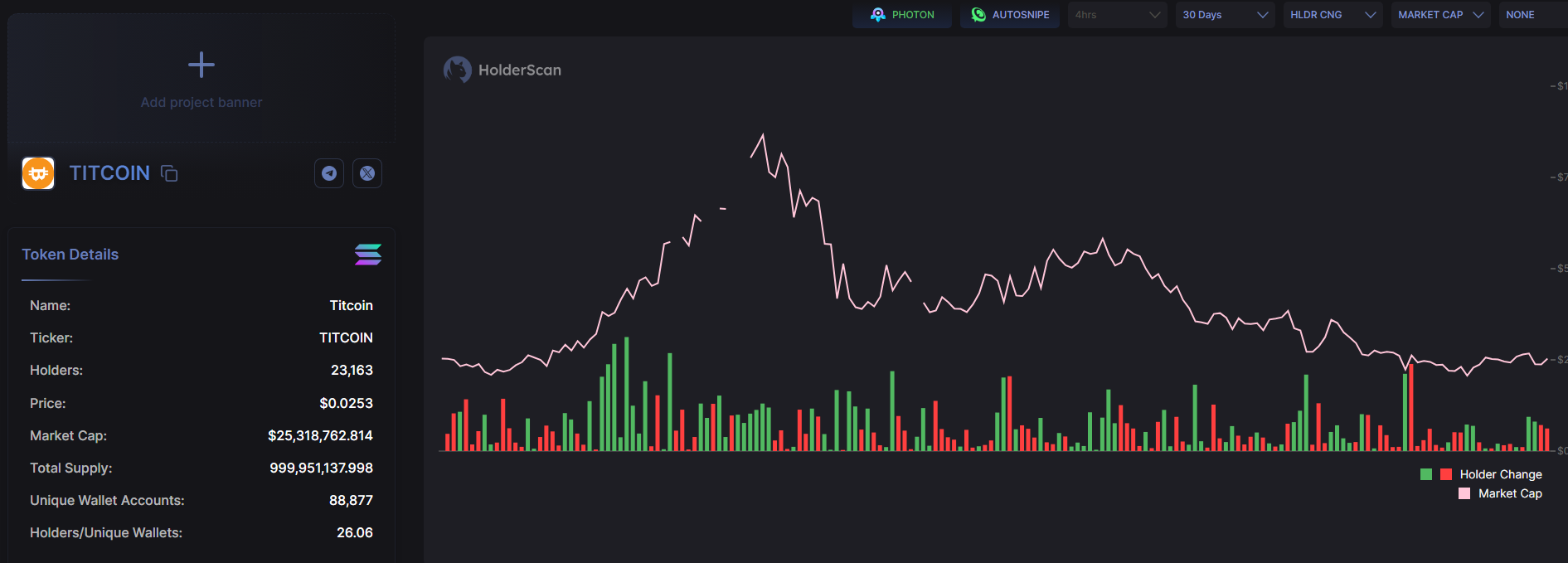Click the peak of the market cap line
Screen dimensions: 1568x563
pyautogui.click(x=763, y=134)
